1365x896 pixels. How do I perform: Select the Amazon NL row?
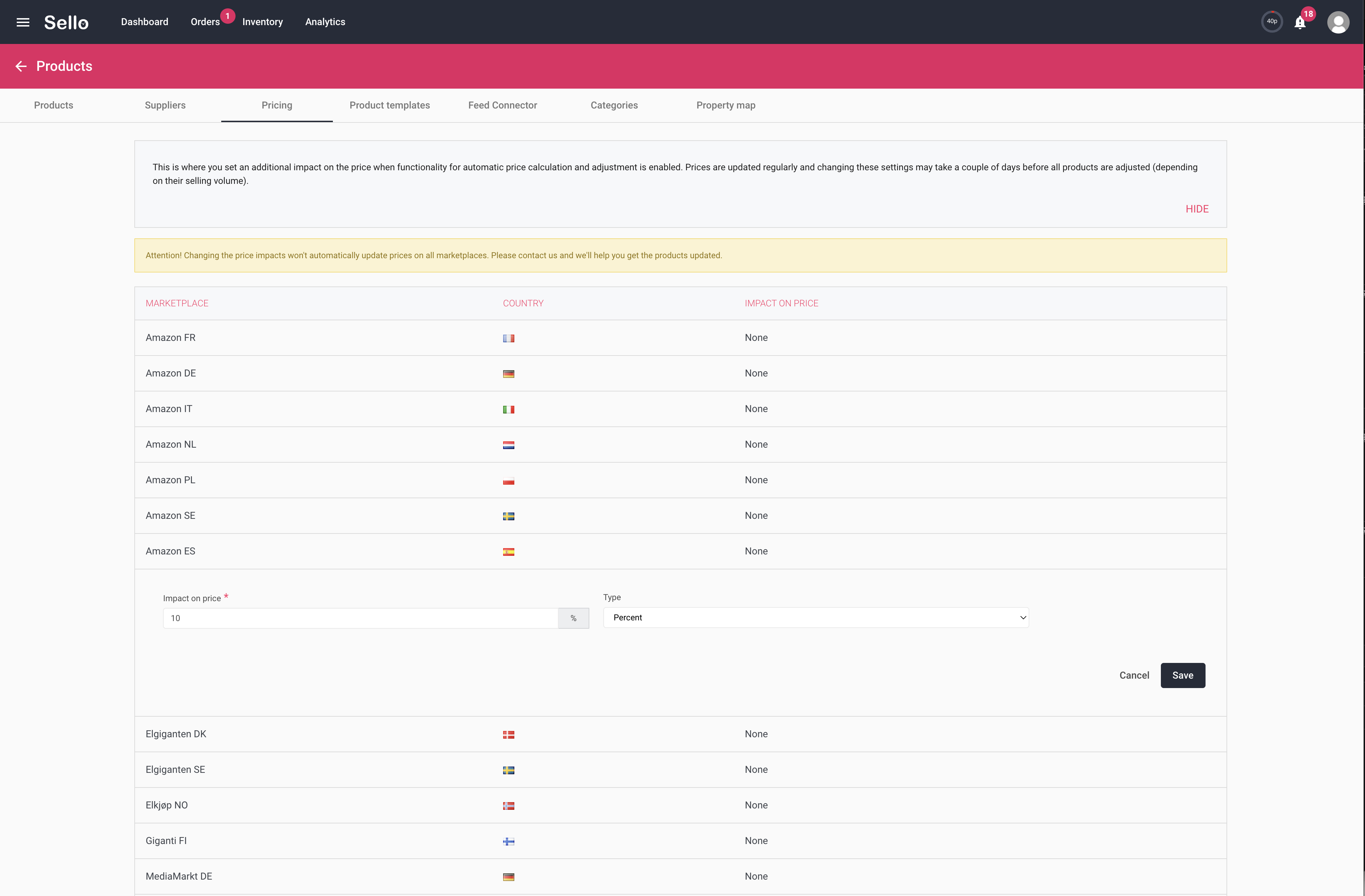click(x=680, y=445)
